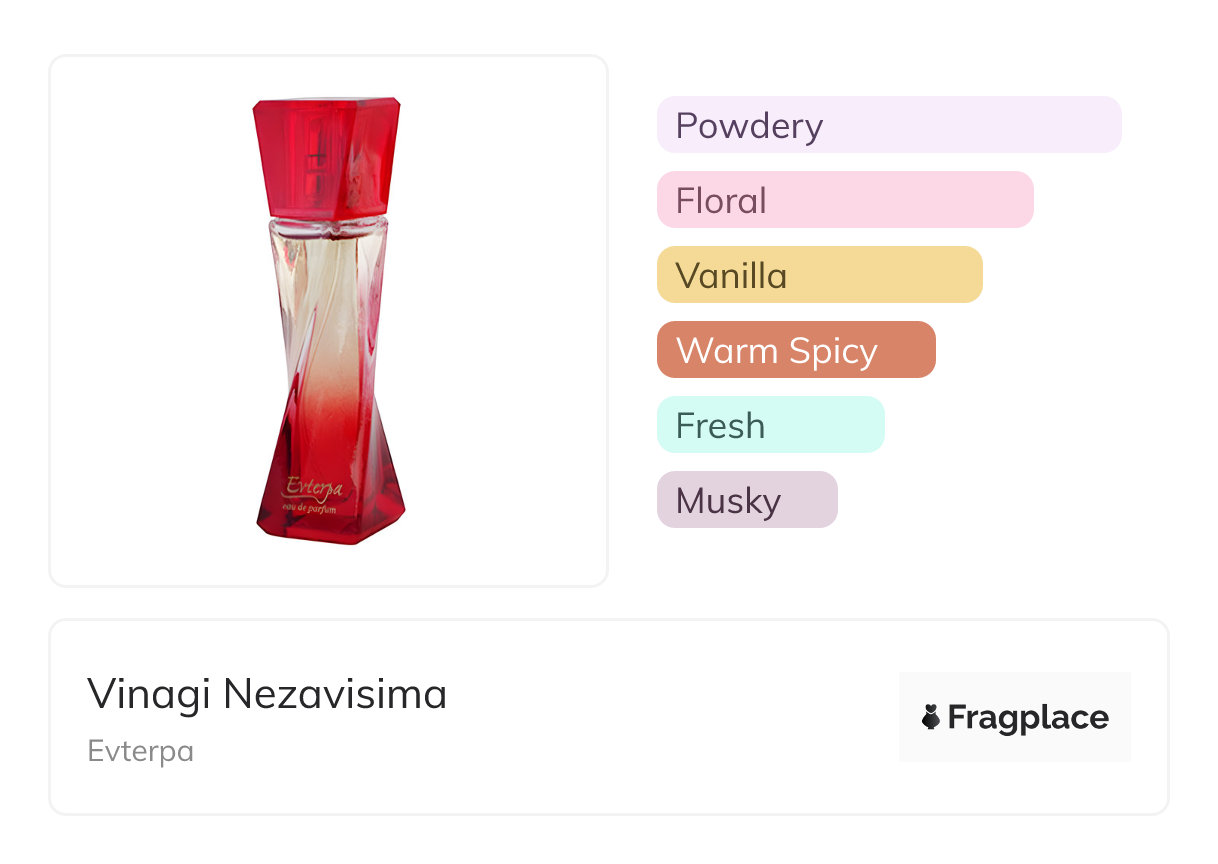Select the mint Fresh accord bar
This screenshot has height=864, width=1218.
click(x=770, y=425)
